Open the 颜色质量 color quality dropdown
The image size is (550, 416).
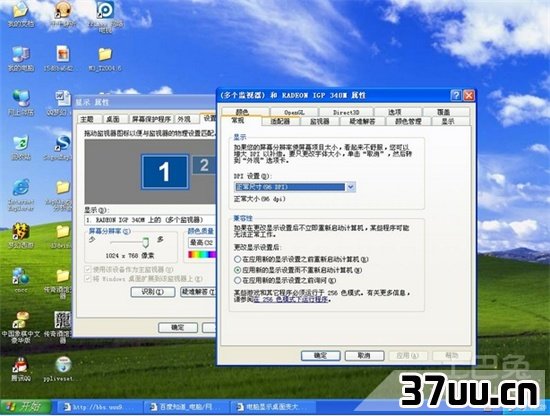(x=202, y=243)
